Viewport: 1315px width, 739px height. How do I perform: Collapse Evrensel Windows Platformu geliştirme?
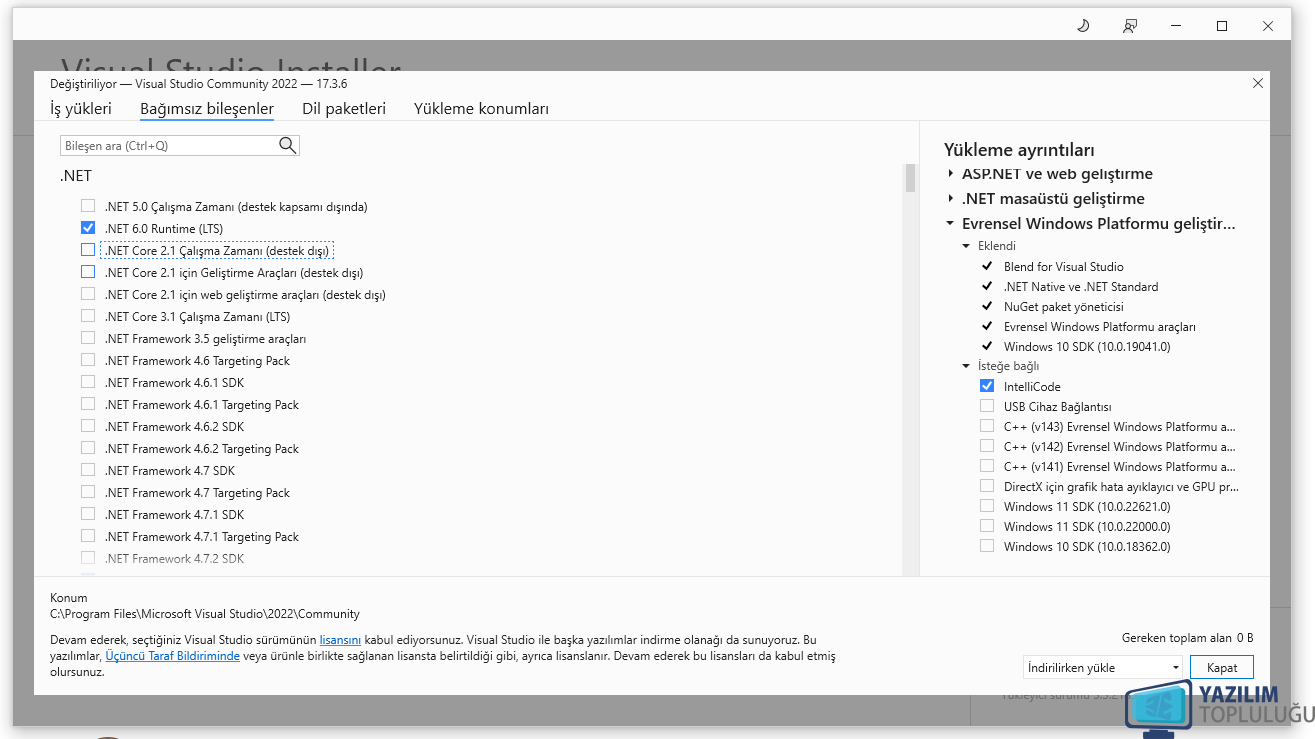pos(950,224)
